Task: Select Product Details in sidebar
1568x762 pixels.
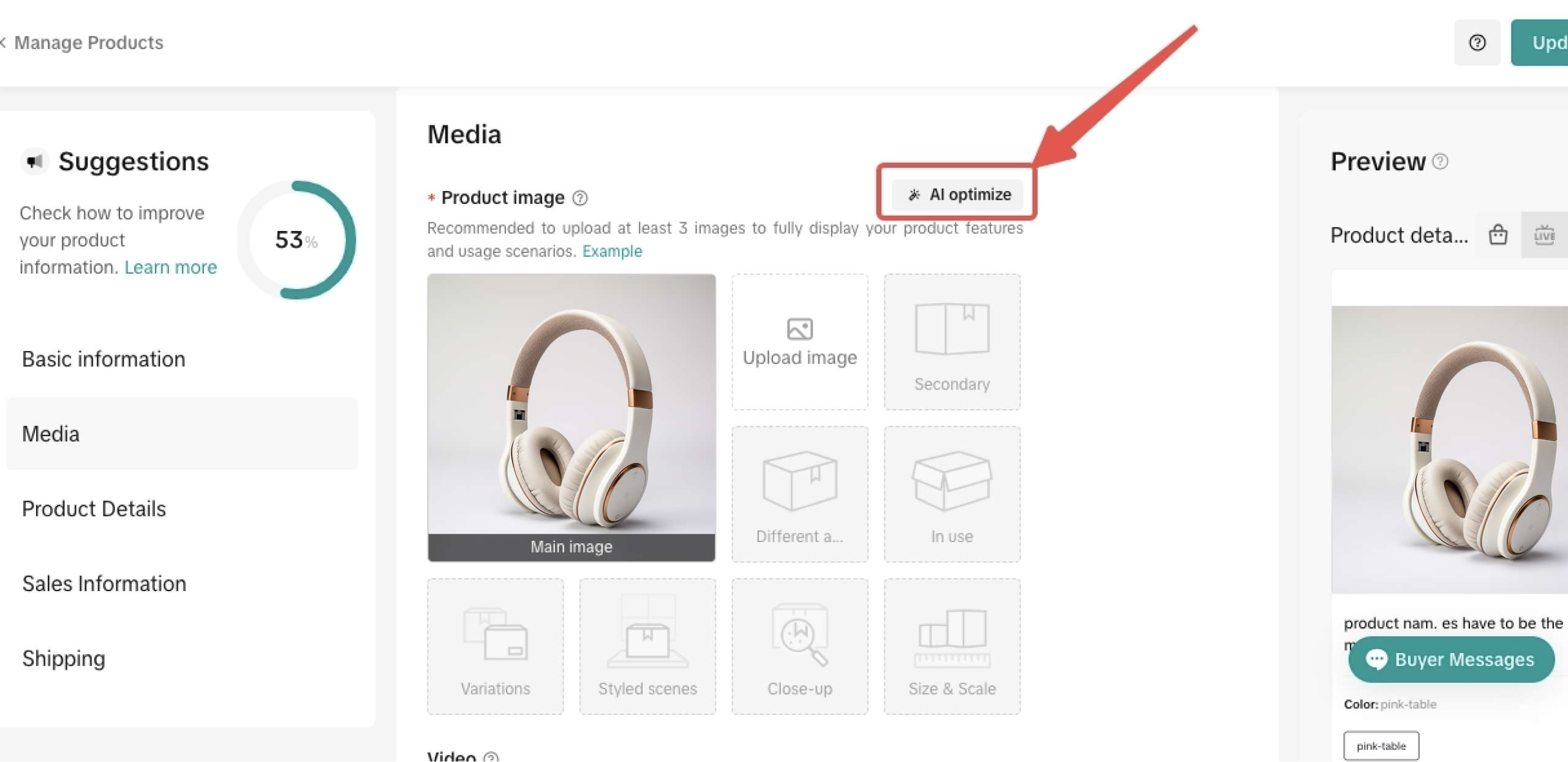Action: pyautogui.click(x=94, y=508)
